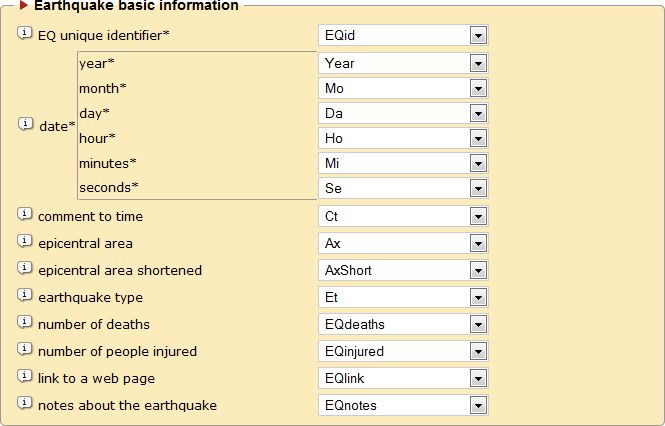
Task: Click info icon beside EQ unique identifier
Action: click(x=25, y=35)
